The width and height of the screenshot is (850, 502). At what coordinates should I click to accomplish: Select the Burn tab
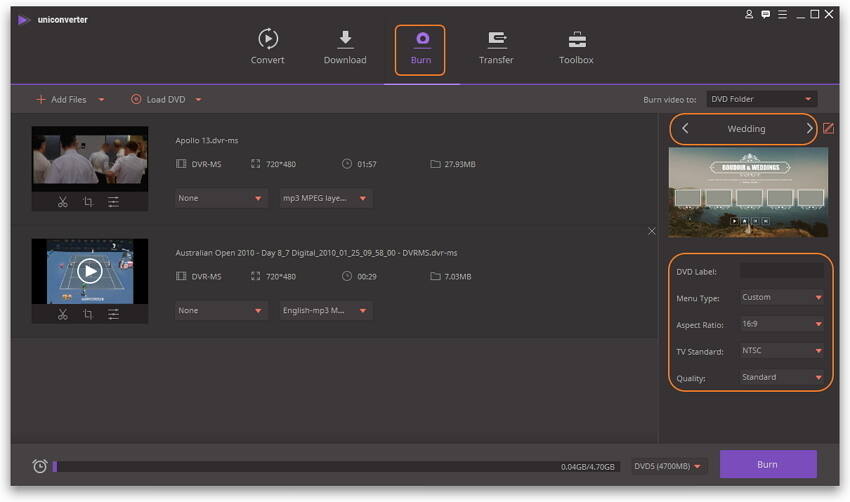click(x=421, y=49)
